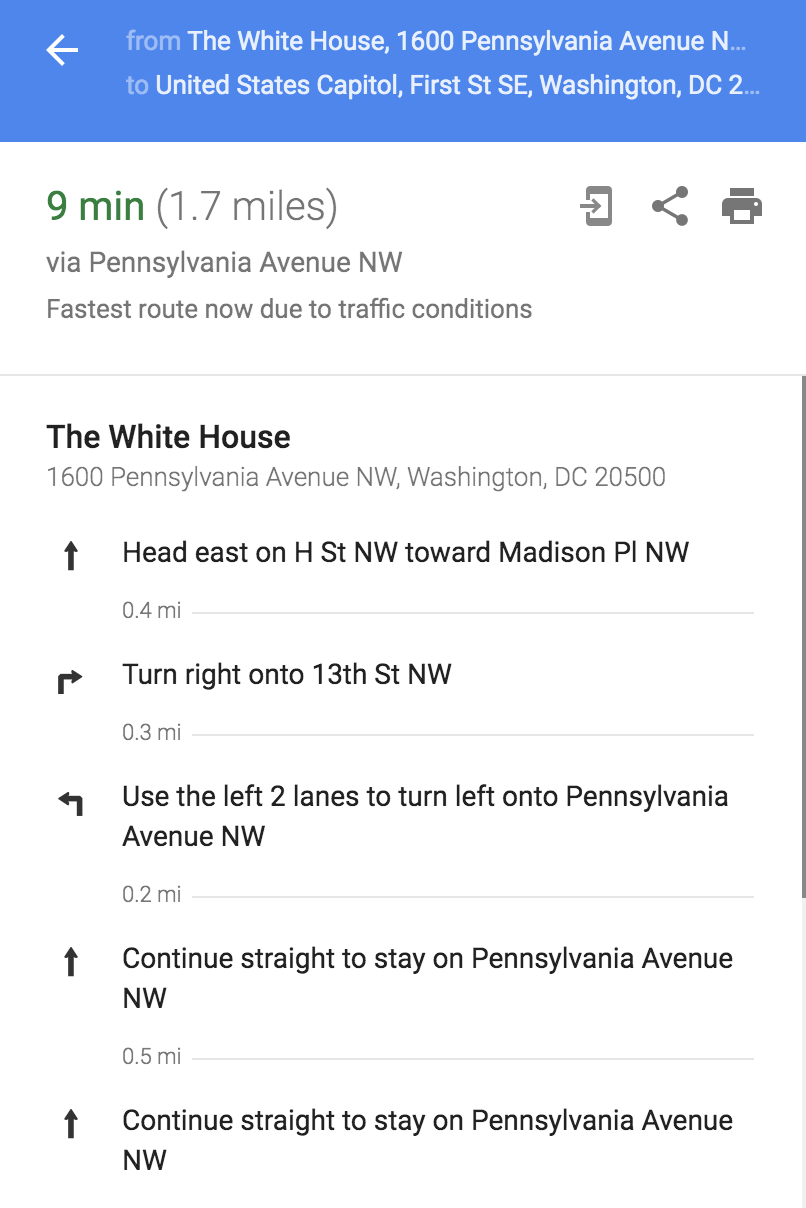
Task: Select the Continue straight step below 0.5 mi
Action: coord(427,1140)
